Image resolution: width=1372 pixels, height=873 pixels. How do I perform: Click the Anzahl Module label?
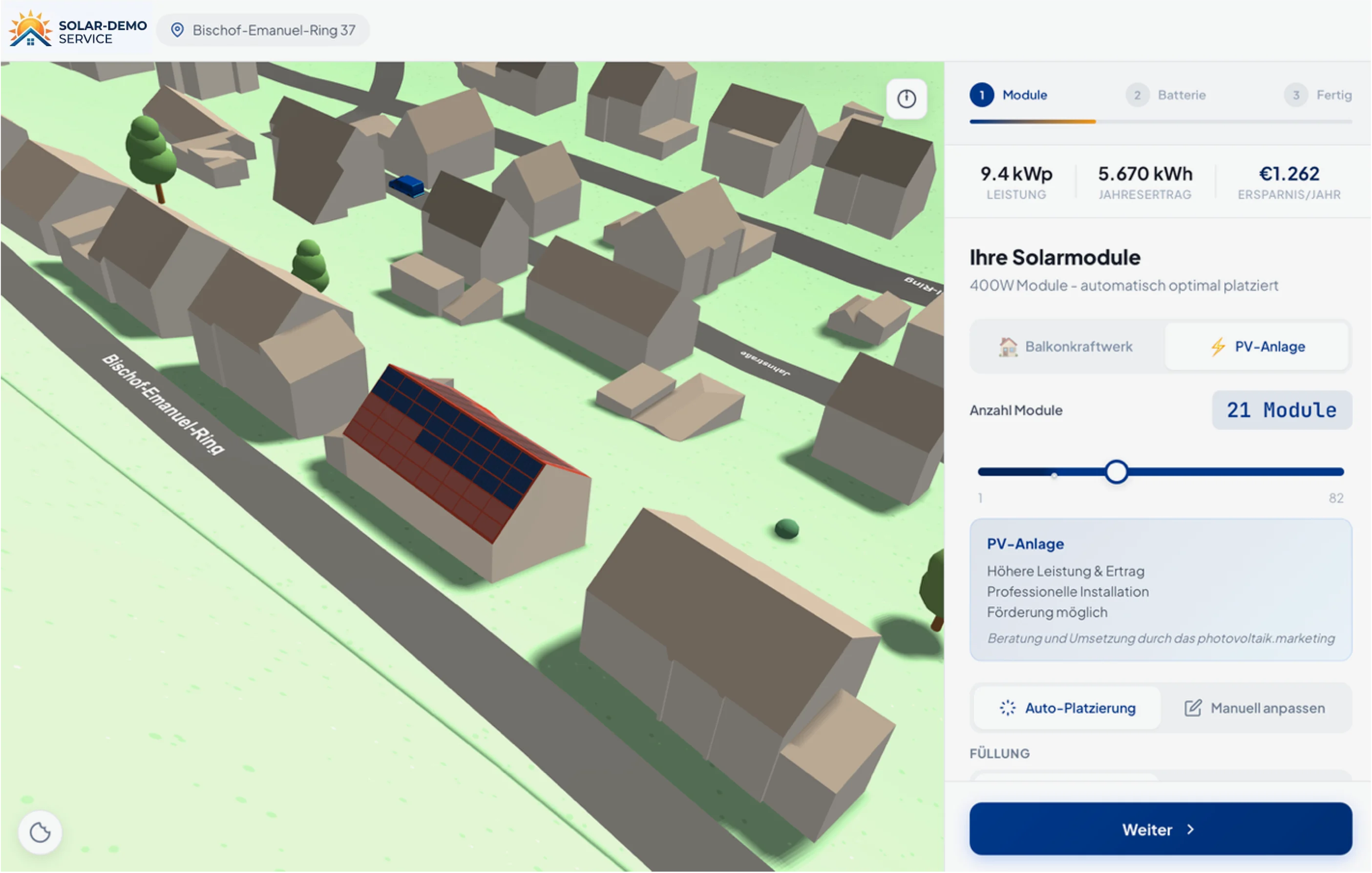tap(1016, 410)
